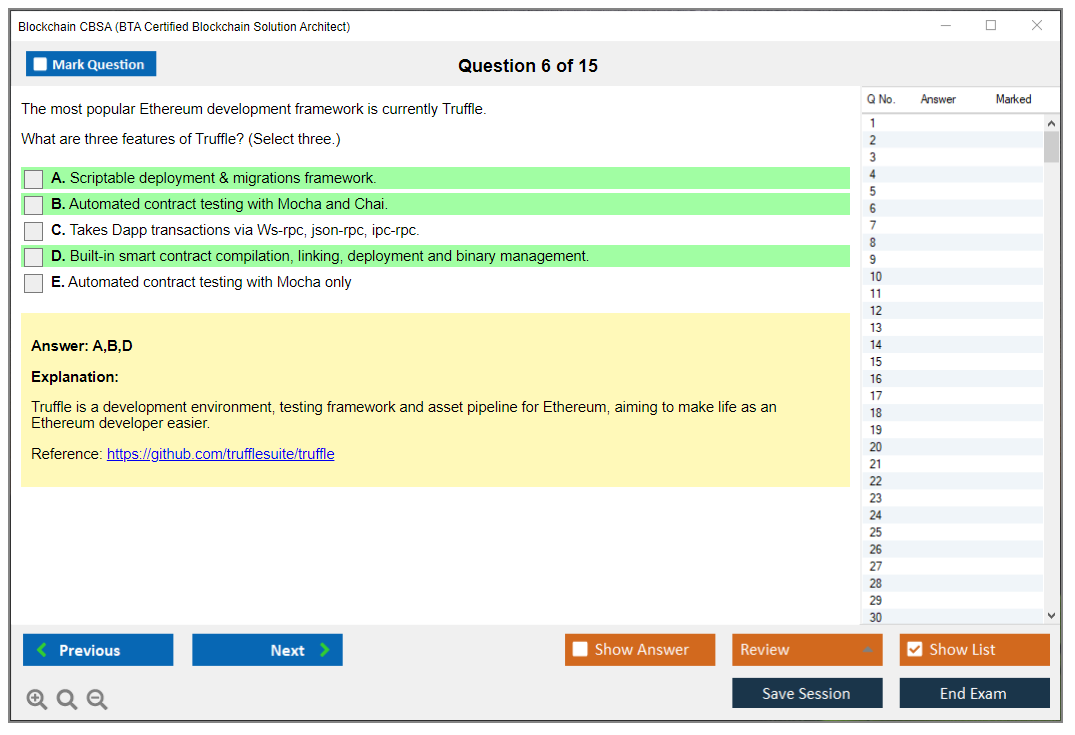
Task: Jump to question 25 in list
Action: (x=876, y=532)
